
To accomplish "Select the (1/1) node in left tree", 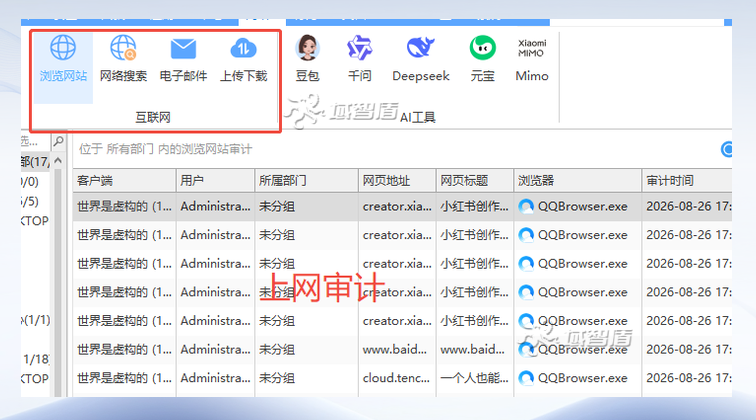I will [36, 320].
